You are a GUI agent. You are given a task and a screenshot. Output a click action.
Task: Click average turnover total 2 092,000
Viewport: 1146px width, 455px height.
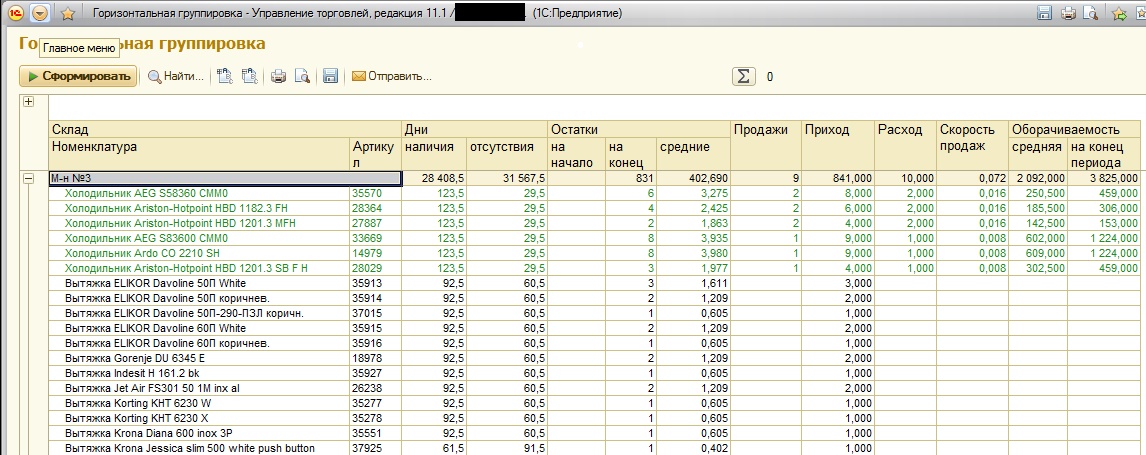1040,178
